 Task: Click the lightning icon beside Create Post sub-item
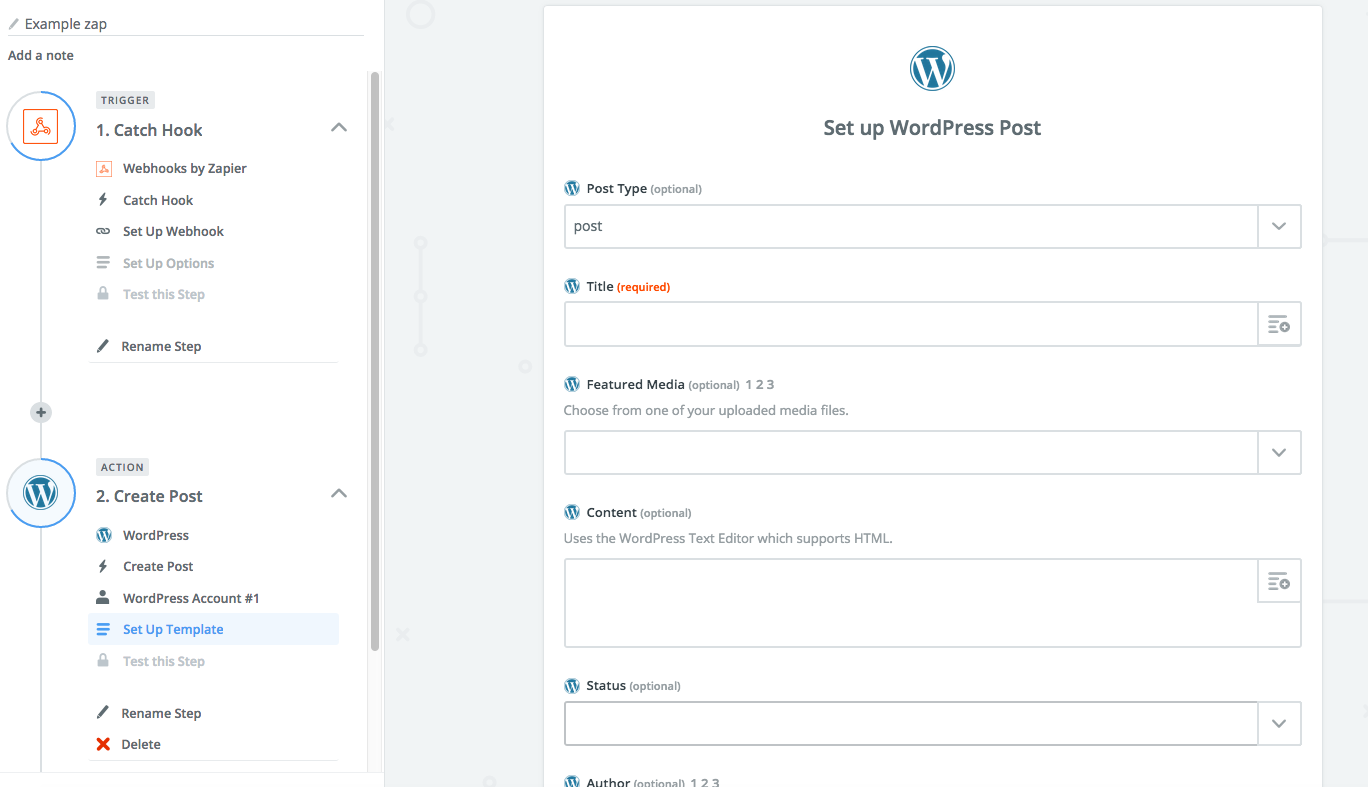click(103, 566)
